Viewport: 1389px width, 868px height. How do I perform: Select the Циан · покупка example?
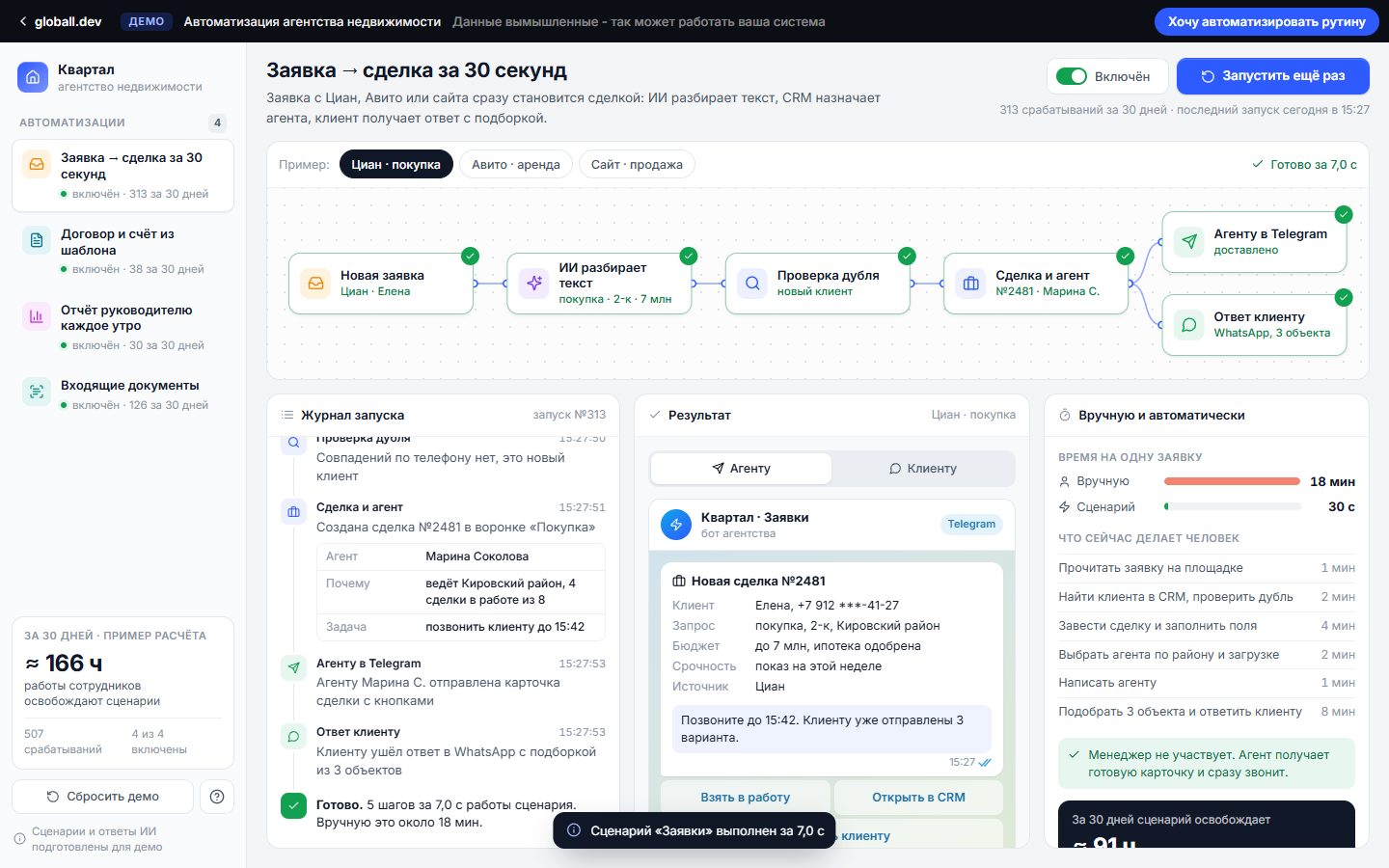click(395, 165)
